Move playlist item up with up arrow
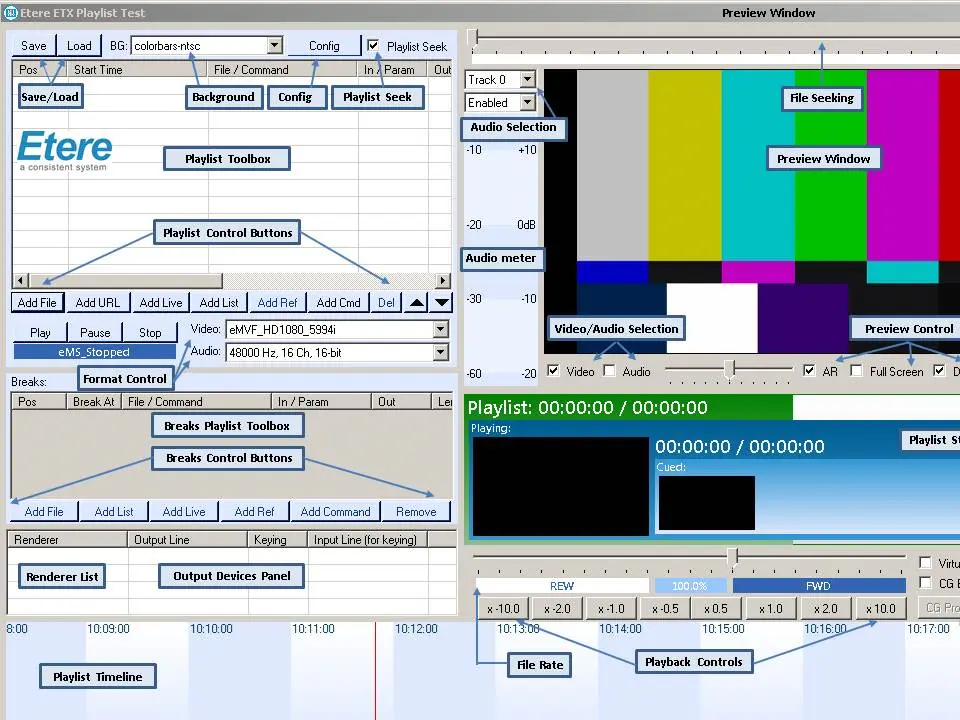This screenshot has height=720, width=960. pos(416,303)
